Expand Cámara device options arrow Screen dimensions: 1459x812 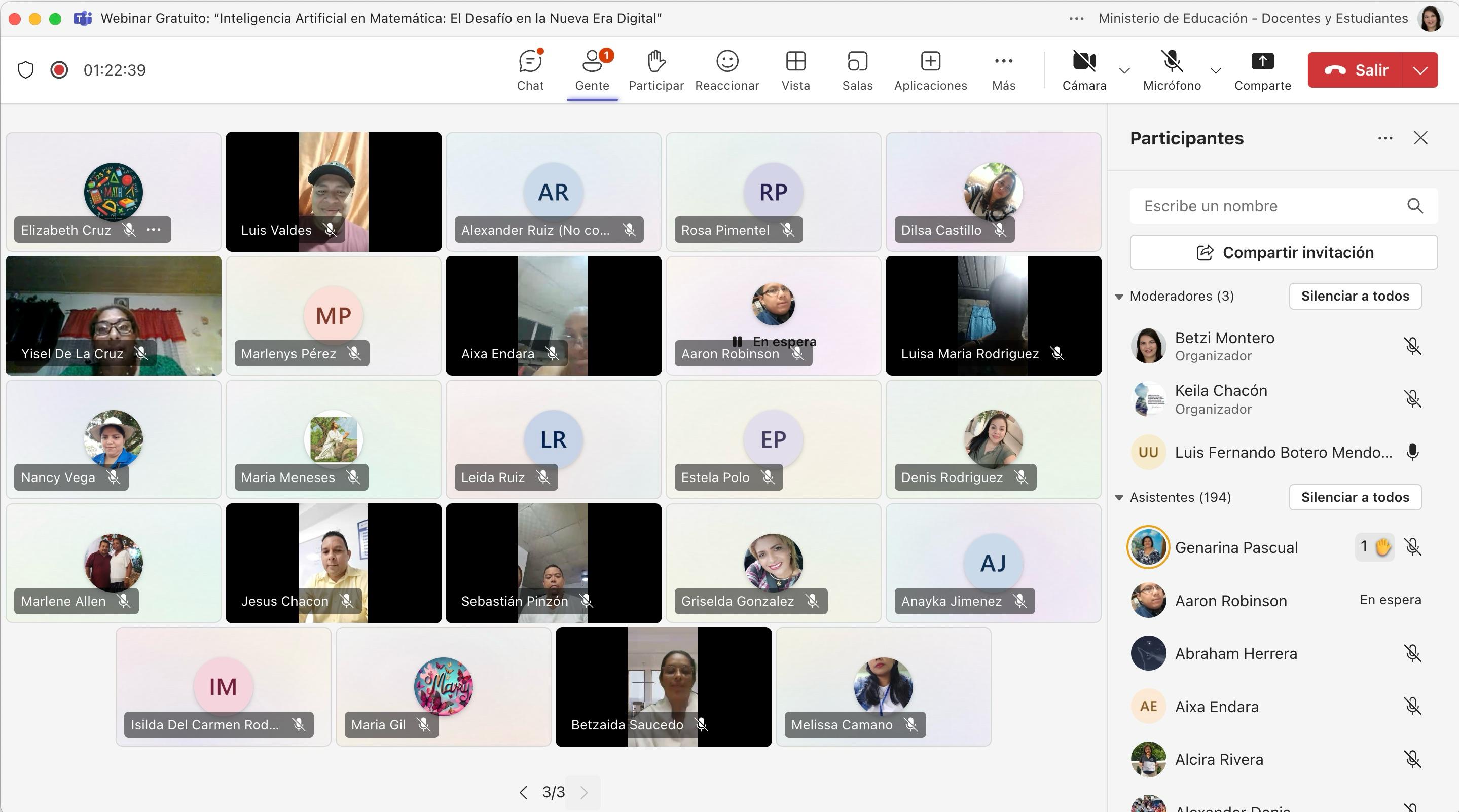click(x=1124, y=71)
